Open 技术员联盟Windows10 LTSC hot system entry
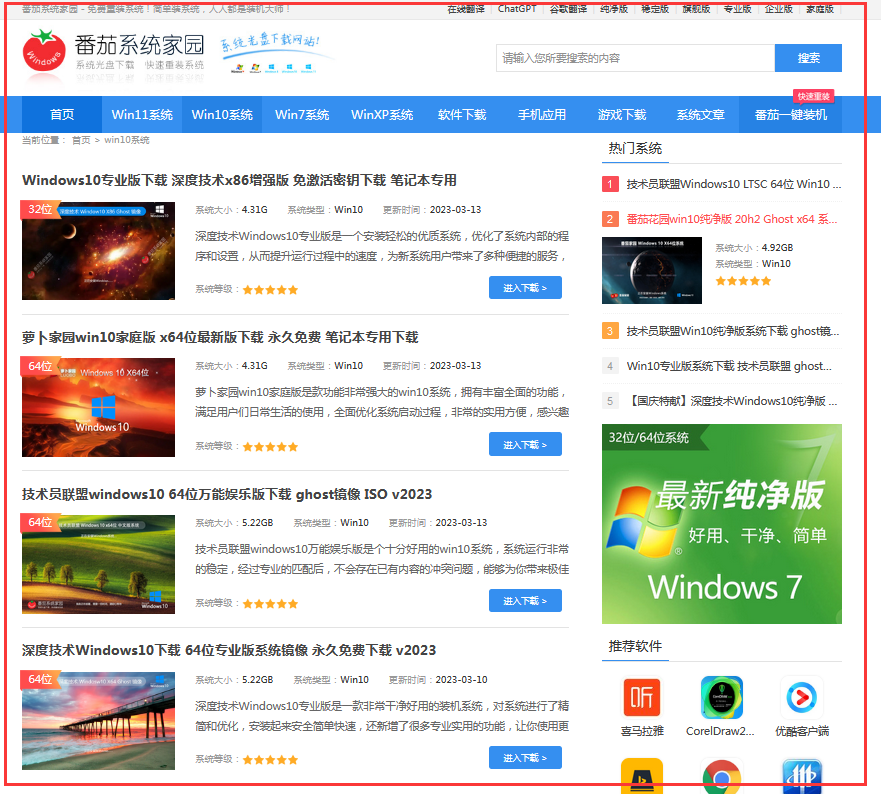Image resolution: width=881 pixels, height=794 pixels. coord(733,184)
